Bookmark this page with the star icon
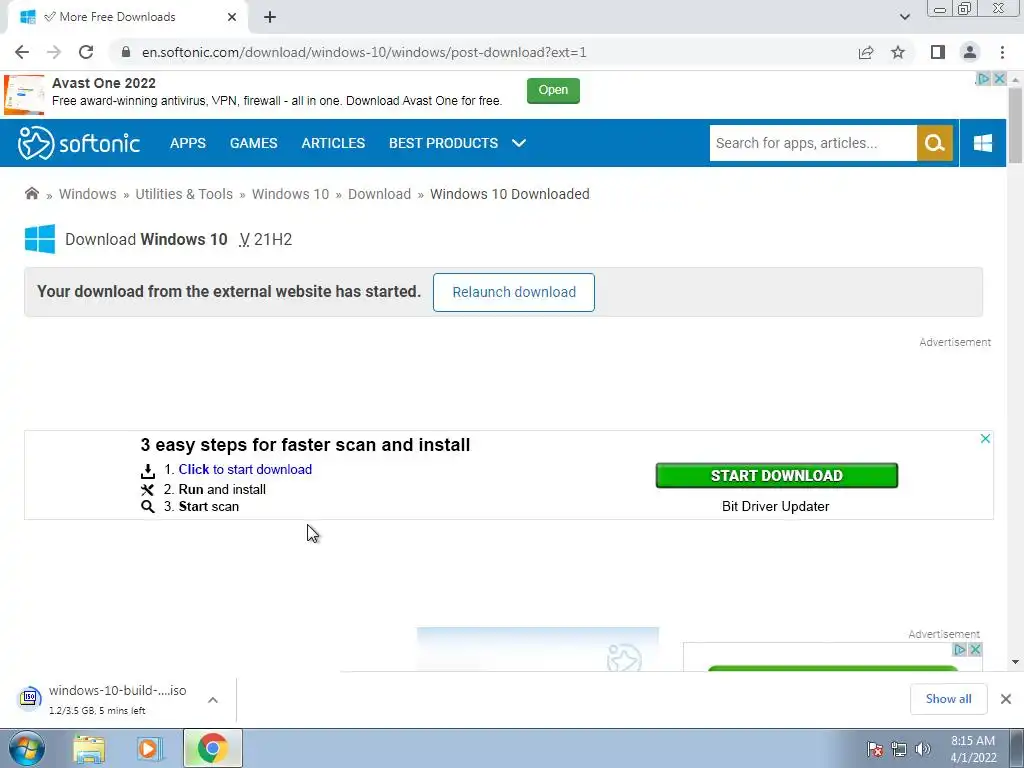The image size is (1024, 768). click(898, 52)
